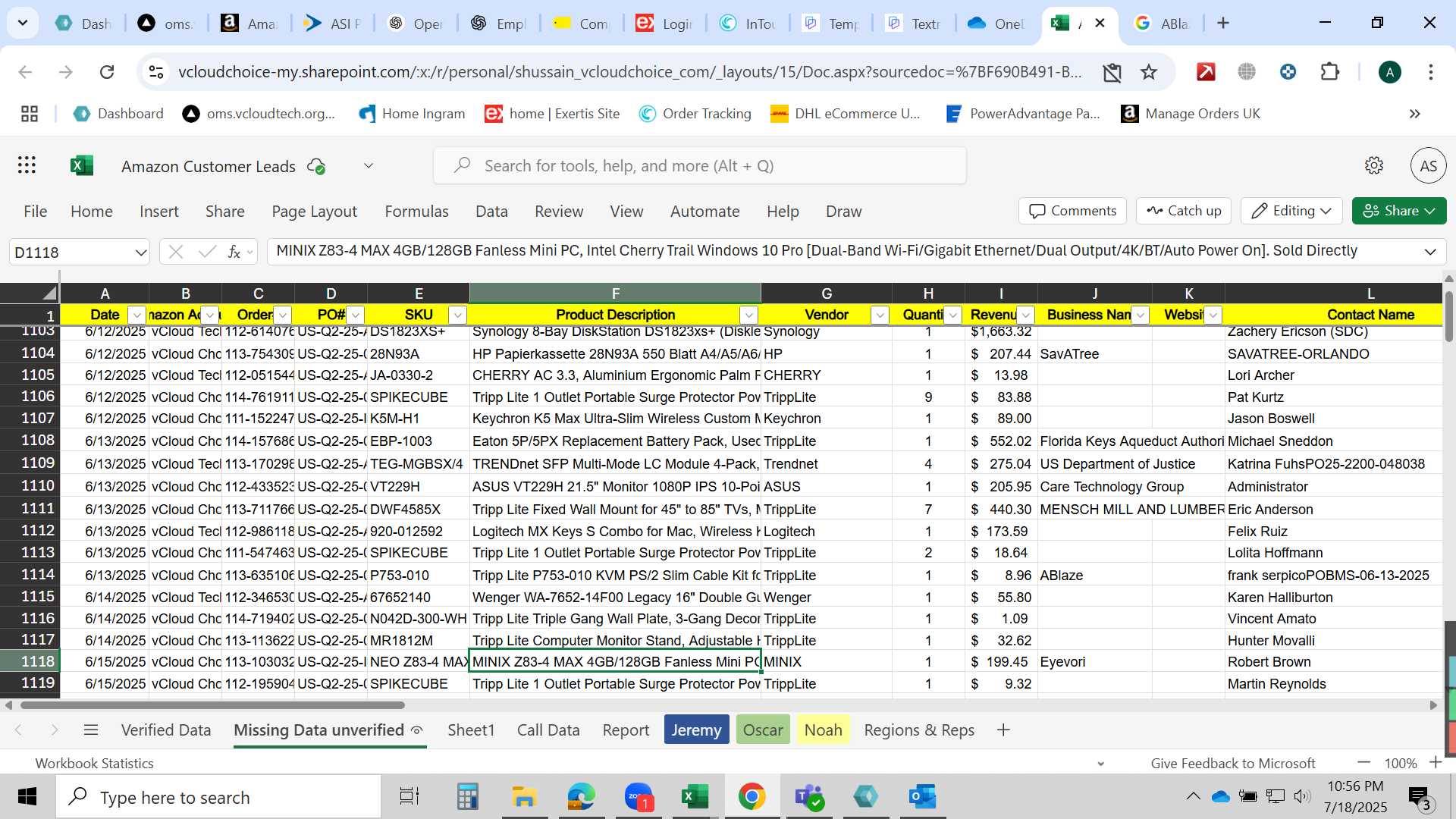Open the Page Layout ribbon tab
This screenshot has height=819, width=1456.
coord(314,212)
